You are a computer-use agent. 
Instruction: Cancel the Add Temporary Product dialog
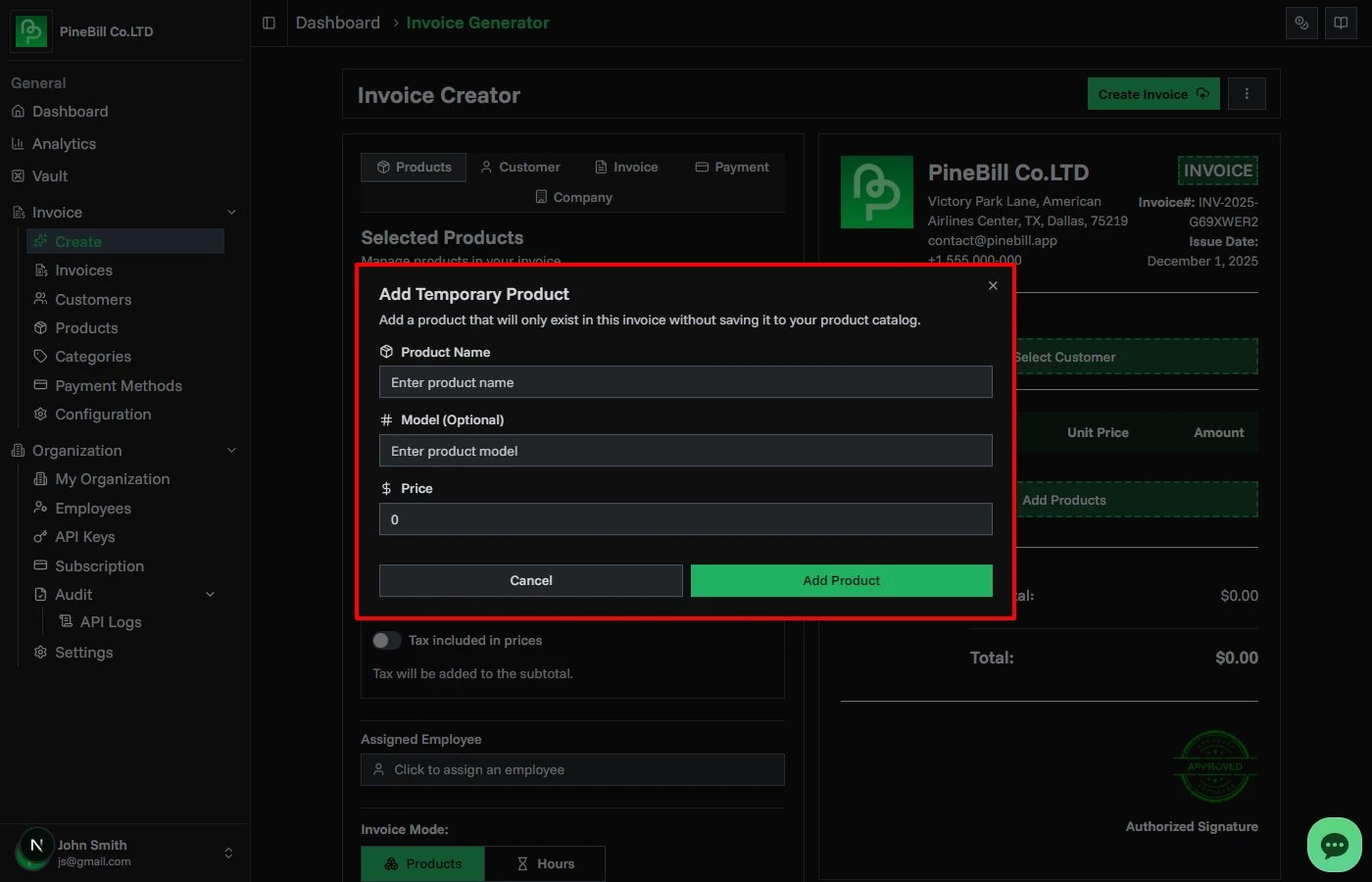click(530, 580)
